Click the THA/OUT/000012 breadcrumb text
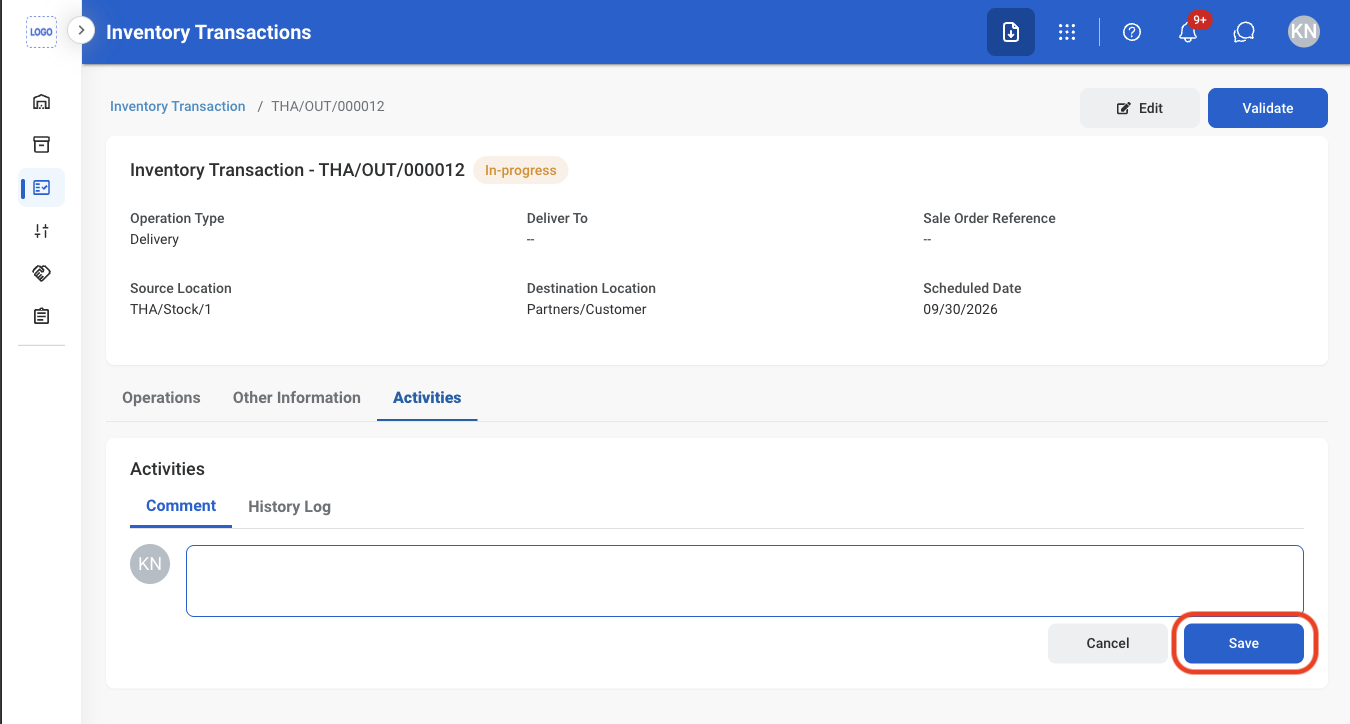Screen dimensions: 1350x724 tap(328, 106)
